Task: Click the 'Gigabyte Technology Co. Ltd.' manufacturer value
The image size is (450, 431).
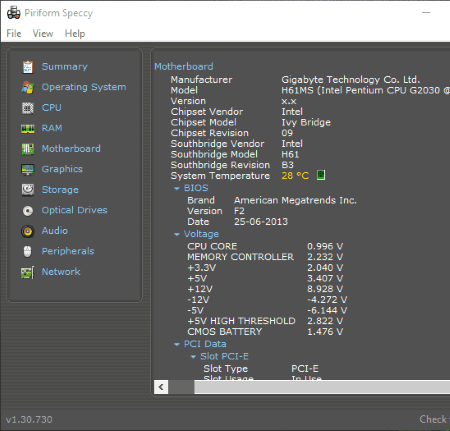Action: pos(351,80)
